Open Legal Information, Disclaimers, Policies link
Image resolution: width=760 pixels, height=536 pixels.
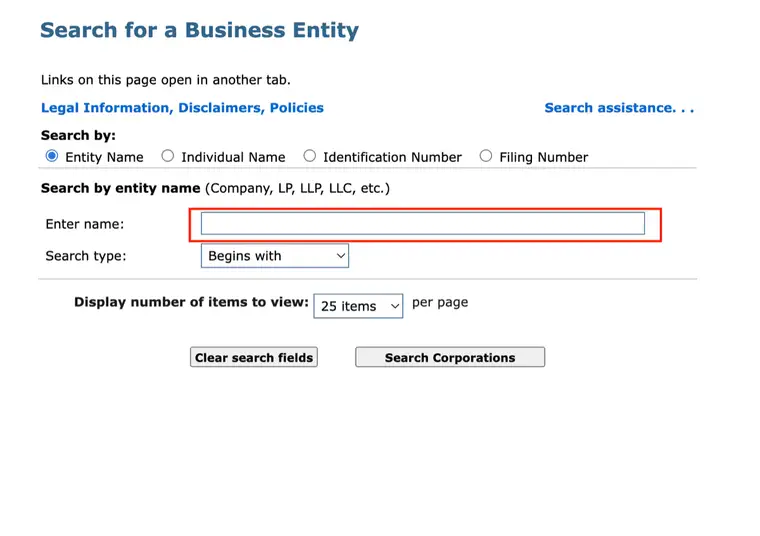coord(182,108)
